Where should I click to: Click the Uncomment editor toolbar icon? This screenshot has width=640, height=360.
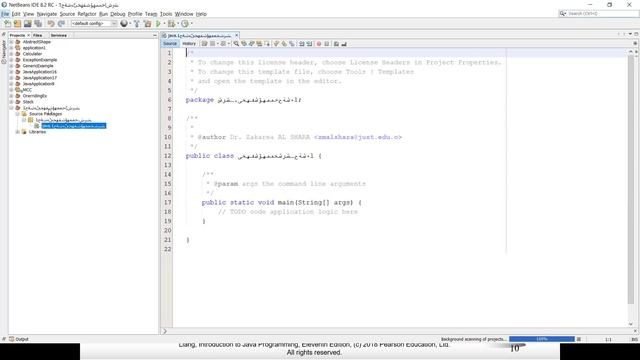(x=344, y=44)
